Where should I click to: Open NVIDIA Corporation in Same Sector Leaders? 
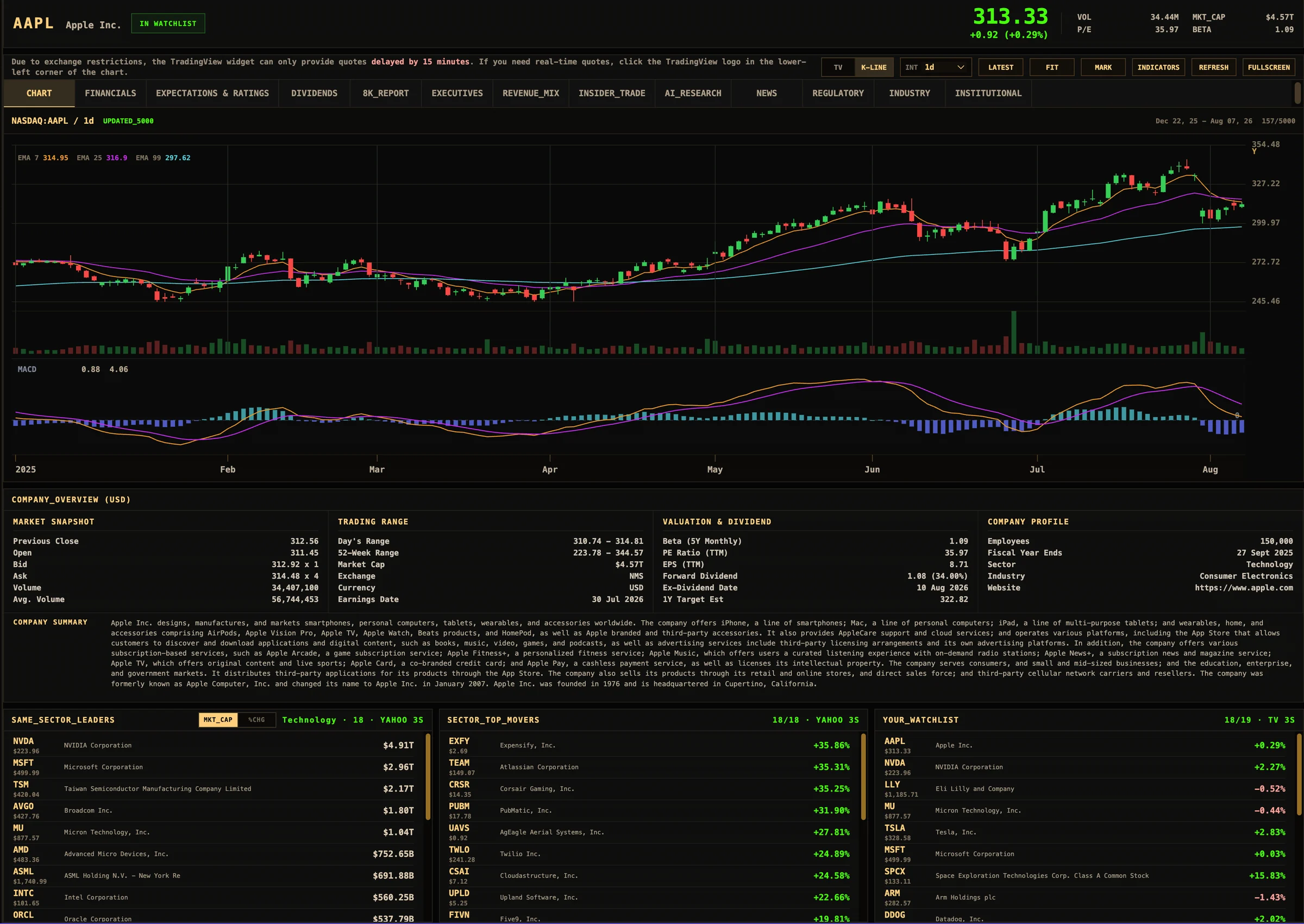tap(214, 745)
